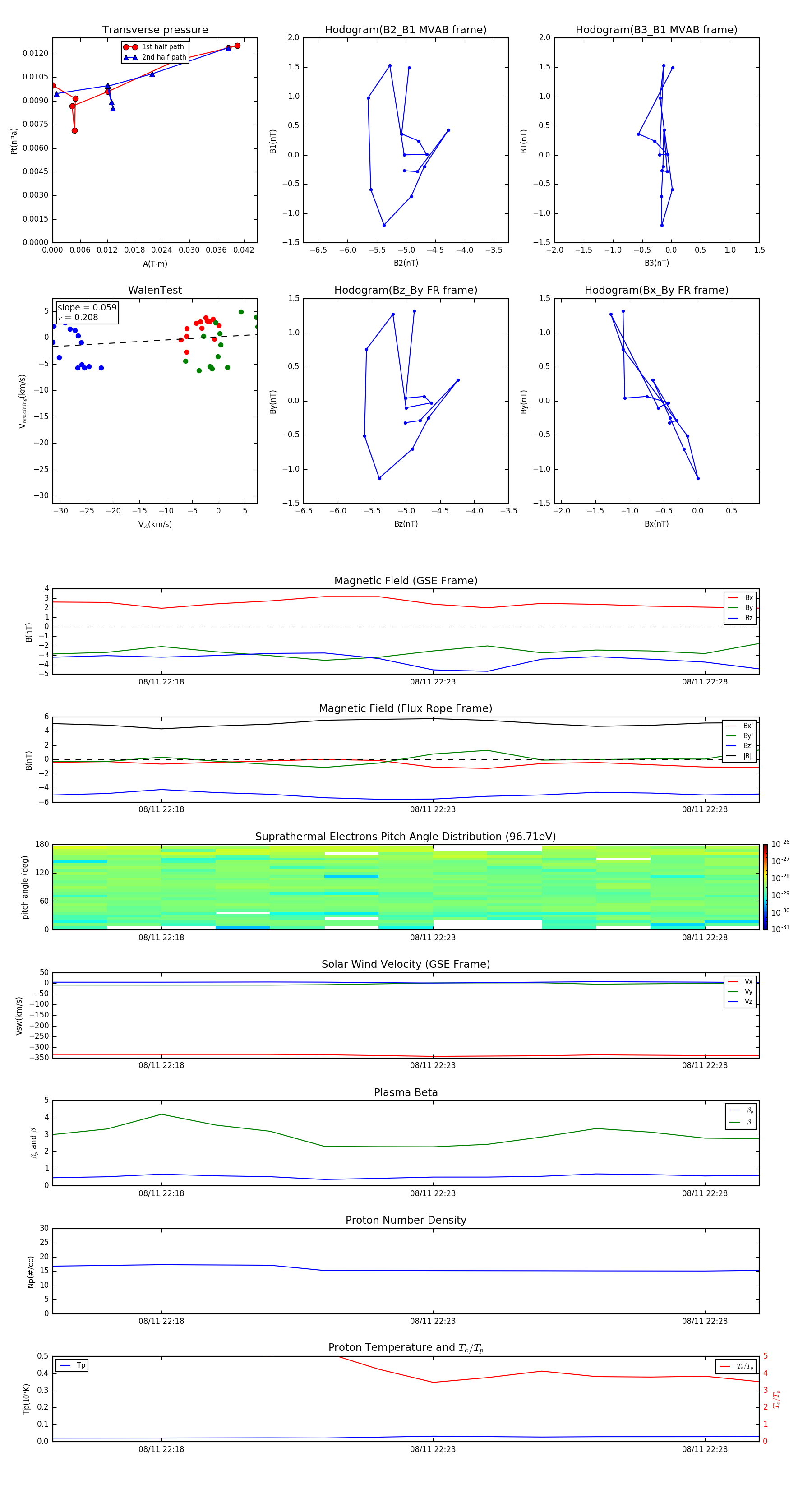Click the 'Bz(nT)' x-axis label
812x1489 pixels.
point(406,524)
